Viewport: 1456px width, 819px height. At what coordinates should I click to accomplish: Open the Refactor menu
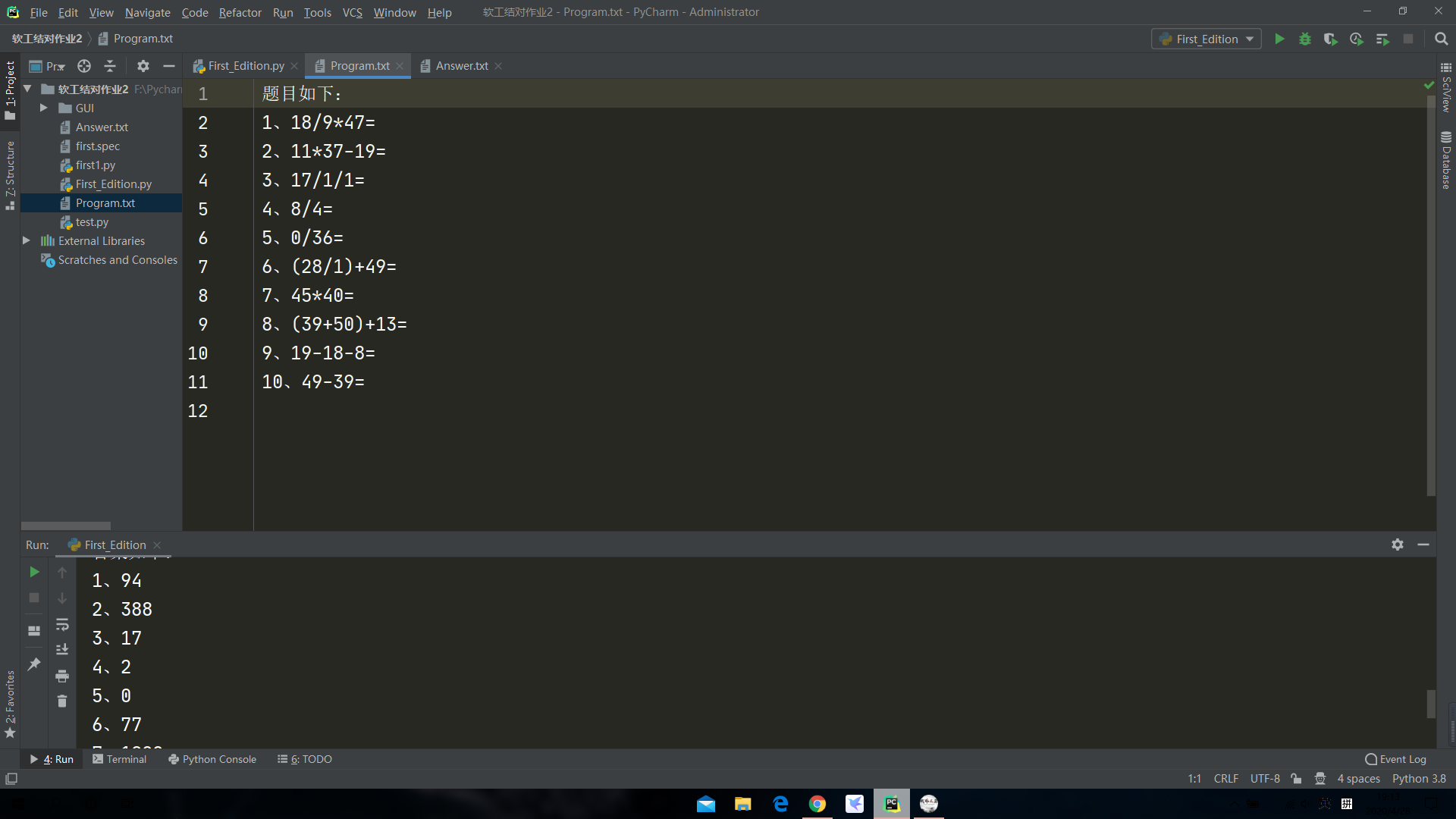coord(240,12)
